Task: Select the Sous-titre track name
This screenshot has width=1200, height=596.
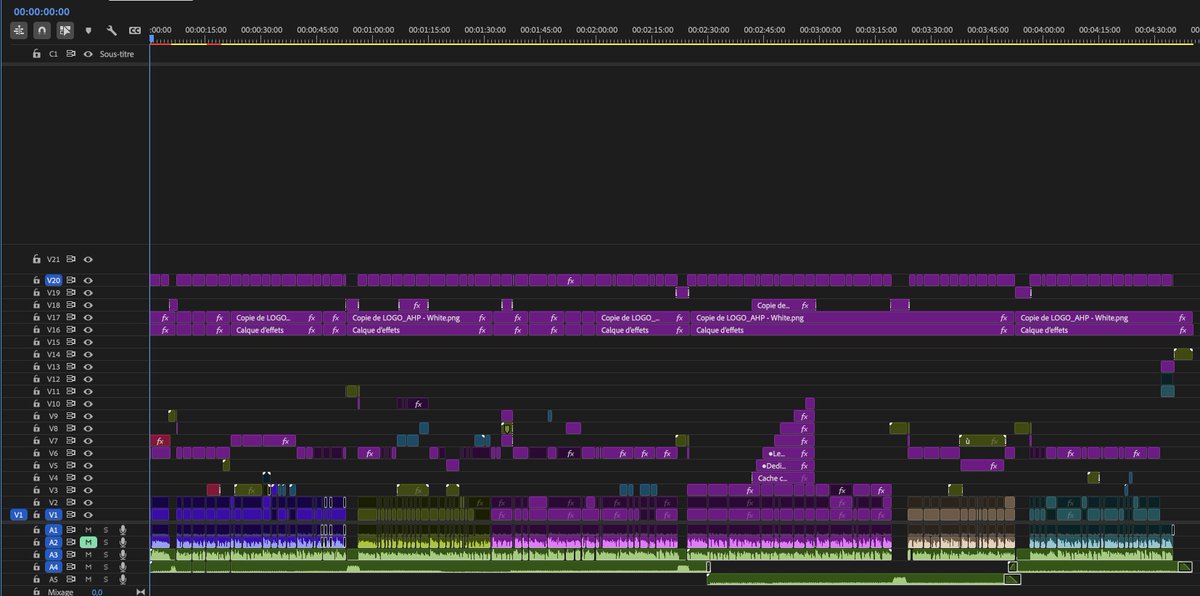Action: pyautogui.click(x=117, y=53)
